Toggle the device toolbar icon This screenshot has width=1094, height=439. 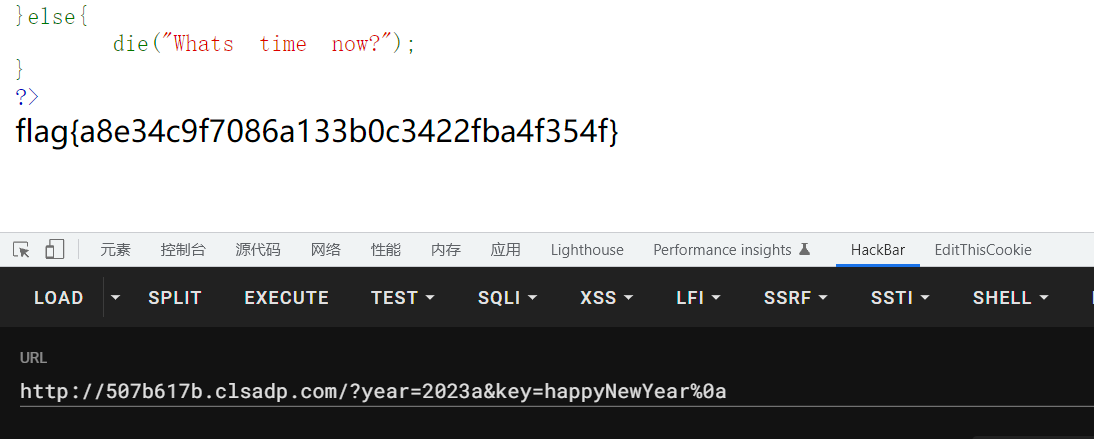point(55,250)
